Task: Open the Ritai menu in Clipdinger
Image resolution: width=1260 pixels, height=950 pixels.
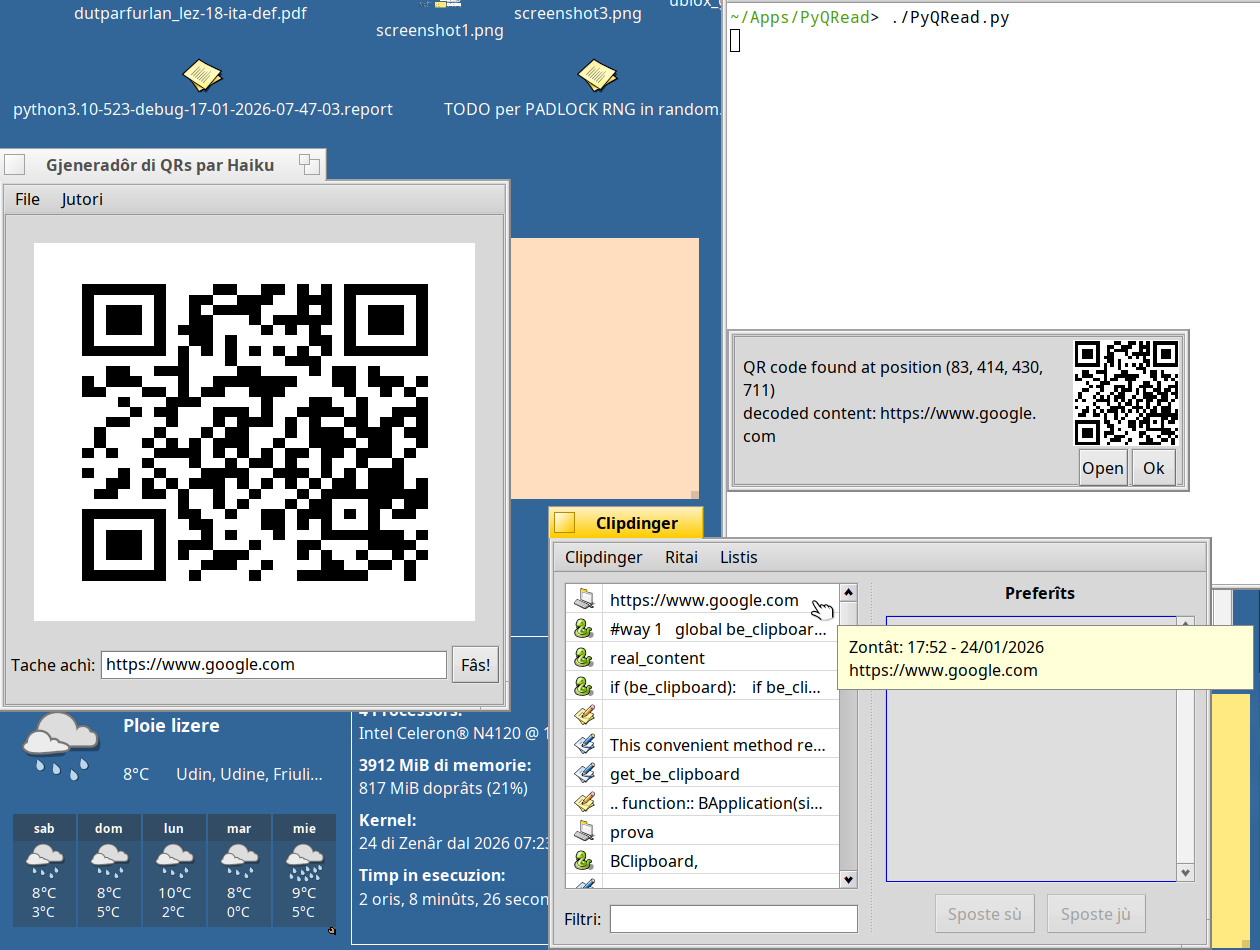Action: point(681,557)
